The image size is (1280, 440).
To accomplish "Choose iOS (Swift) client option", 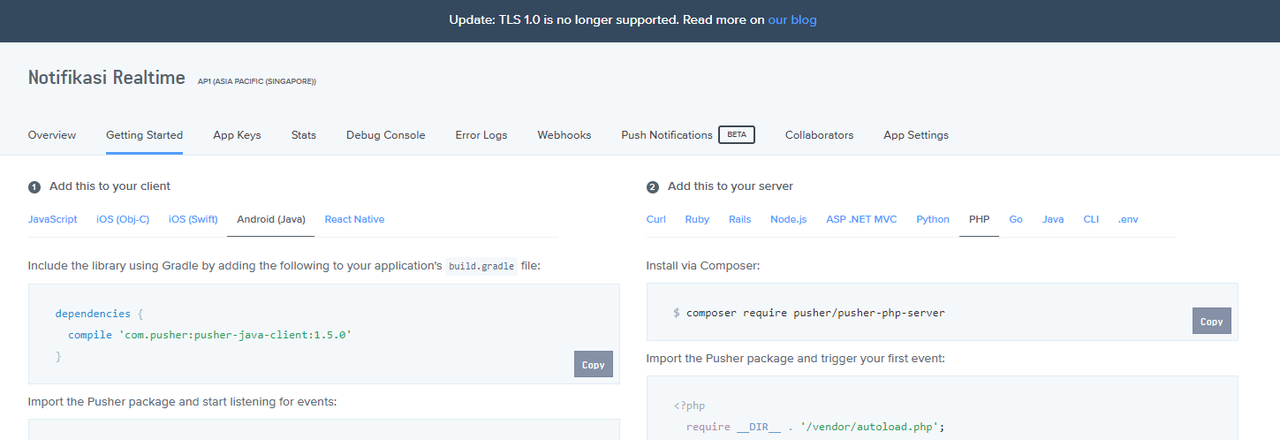I will click(x=193, y=219).
